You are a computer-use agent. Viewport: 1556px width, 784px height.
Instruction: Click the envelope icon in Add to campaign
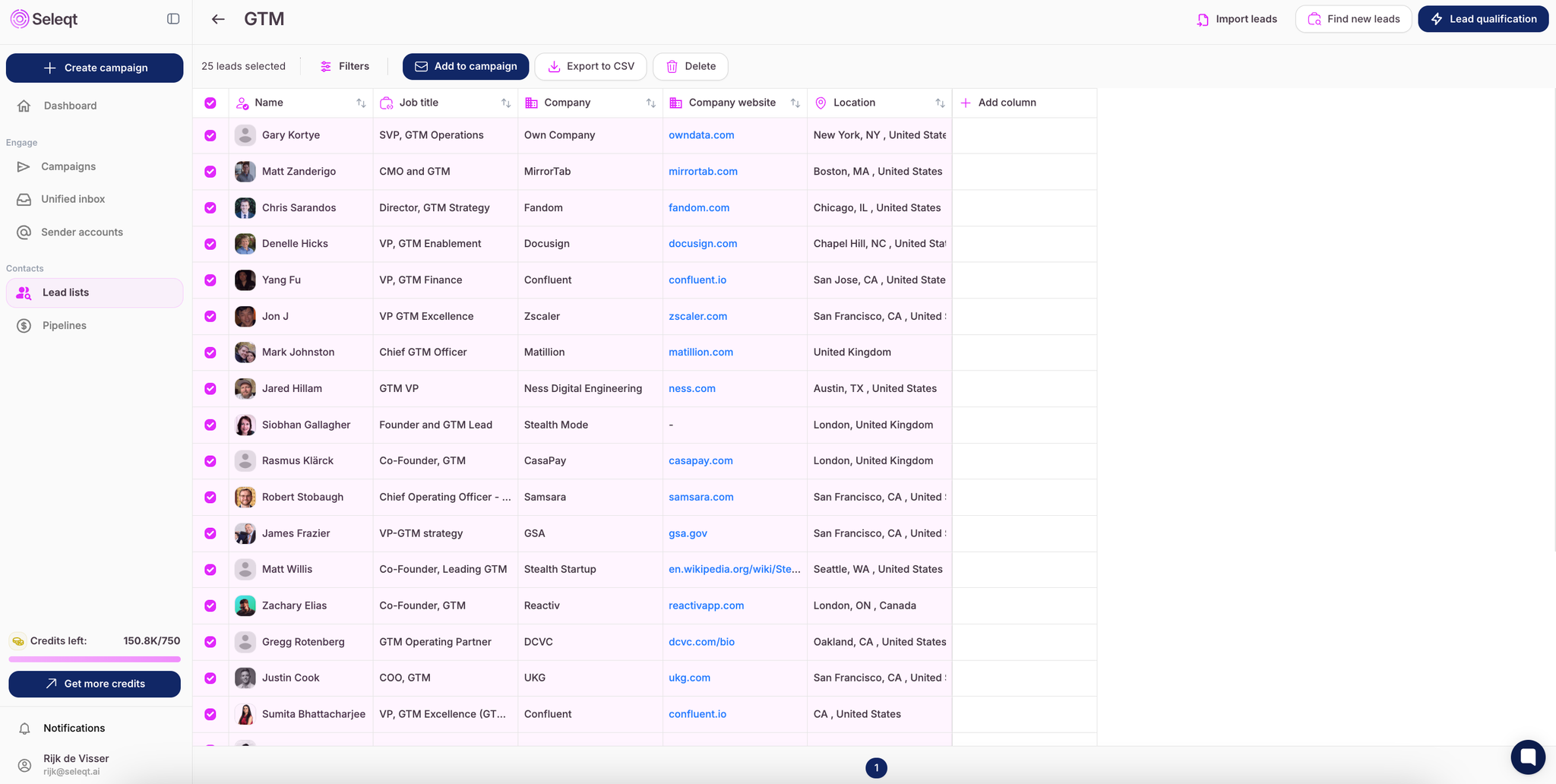(421, 67)
